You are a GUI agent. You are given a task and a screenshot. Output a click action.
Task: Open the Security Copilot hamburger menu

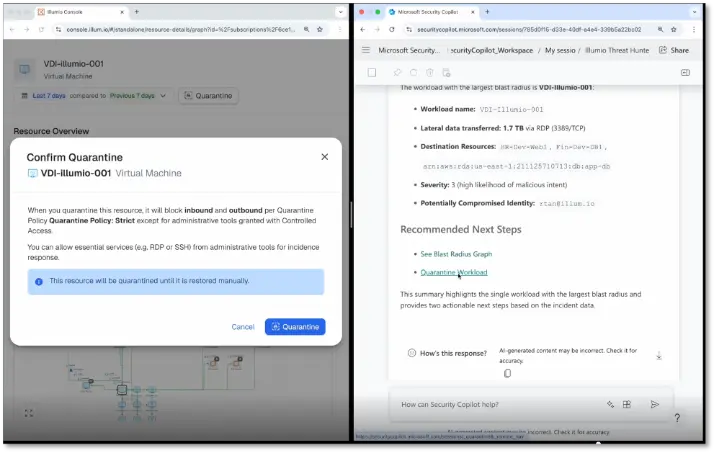[366, 50]
